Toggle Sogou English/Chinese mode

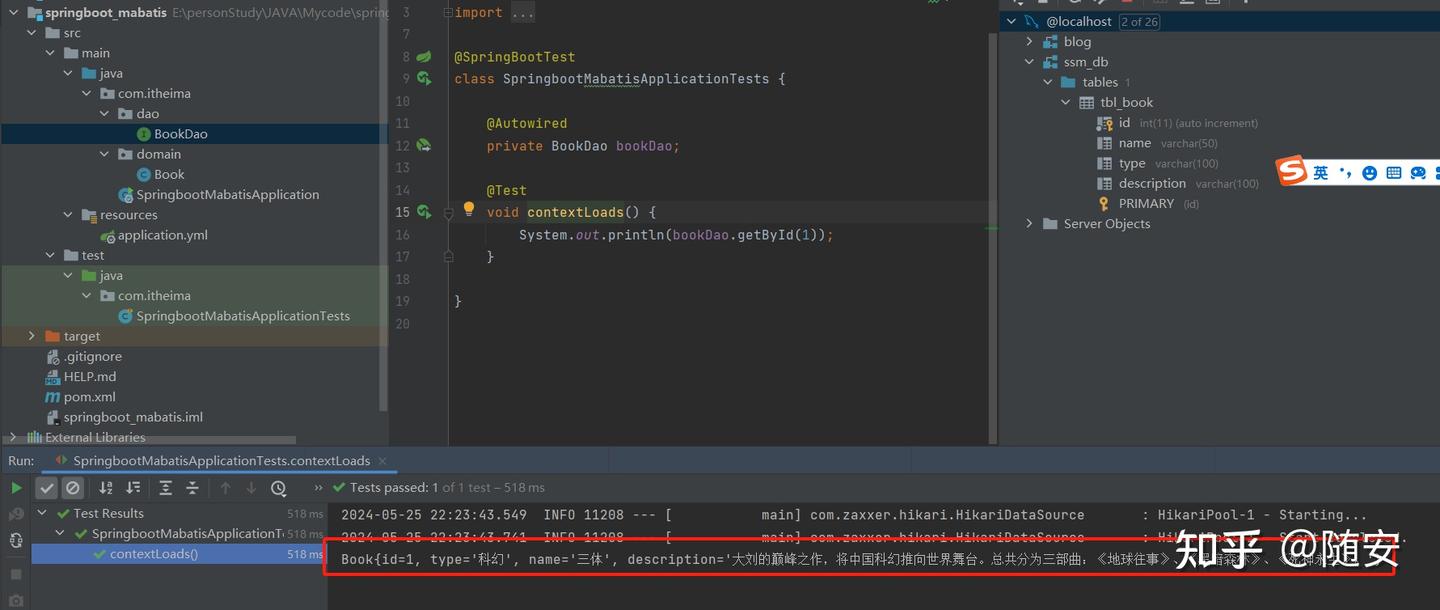(1321, 173)
